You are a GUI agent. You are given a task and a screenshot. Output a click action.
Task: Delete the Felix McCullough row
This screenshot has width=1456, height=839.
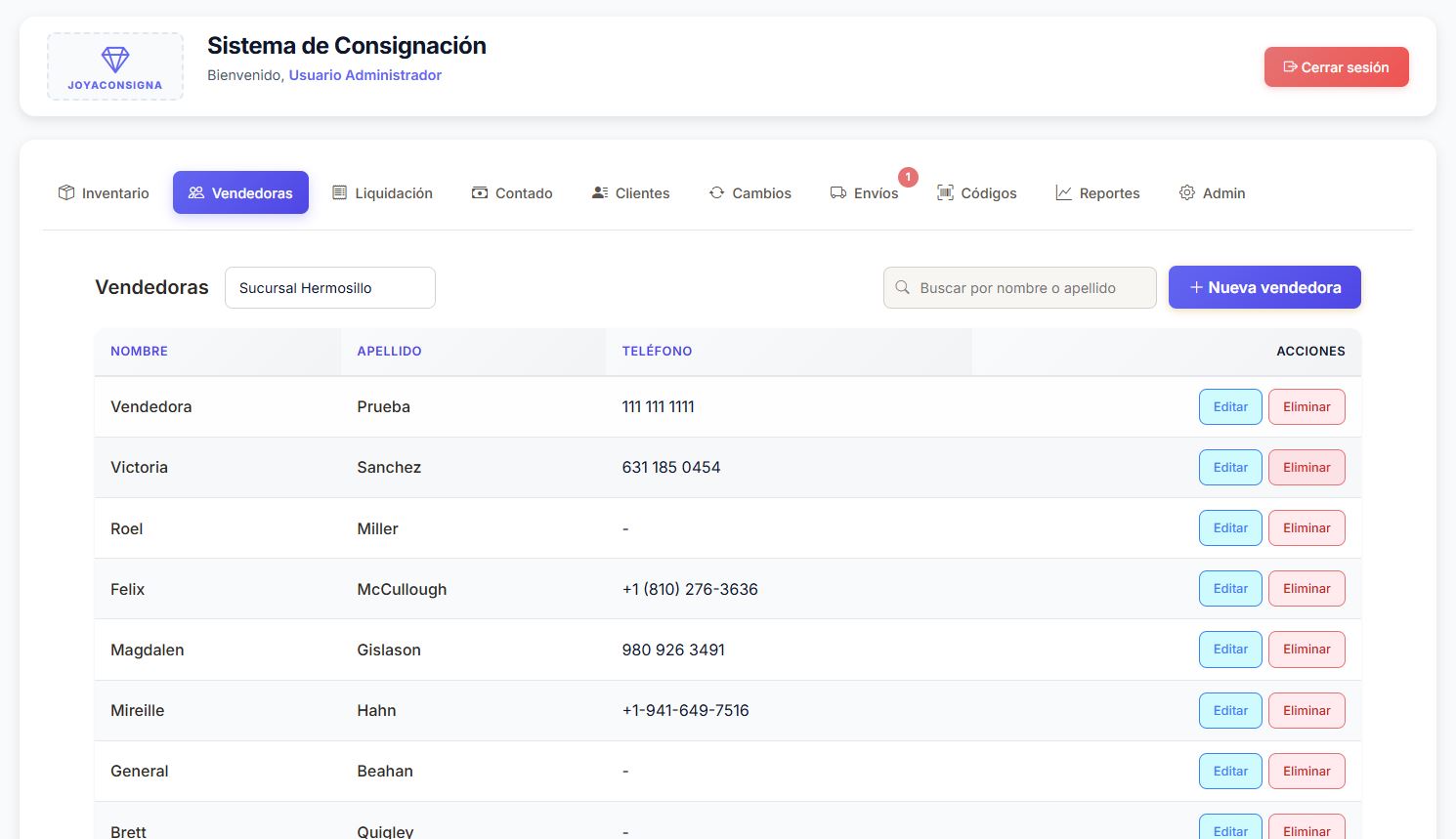tap(1306, 588)
